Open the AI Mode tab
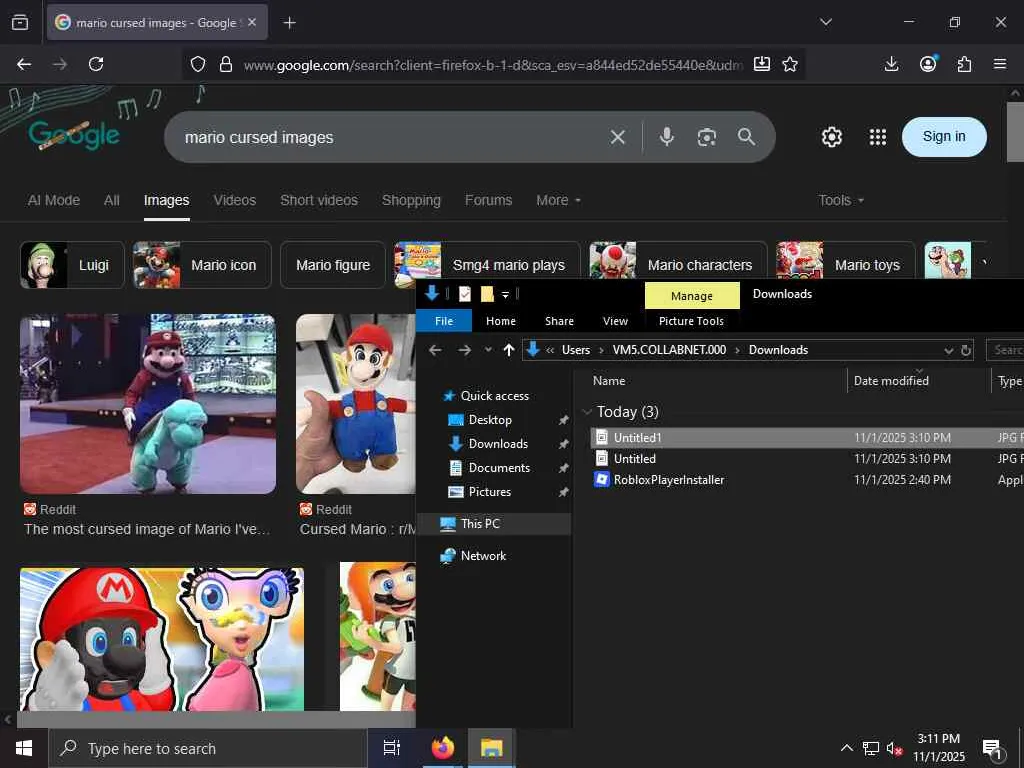 (54, 200)
